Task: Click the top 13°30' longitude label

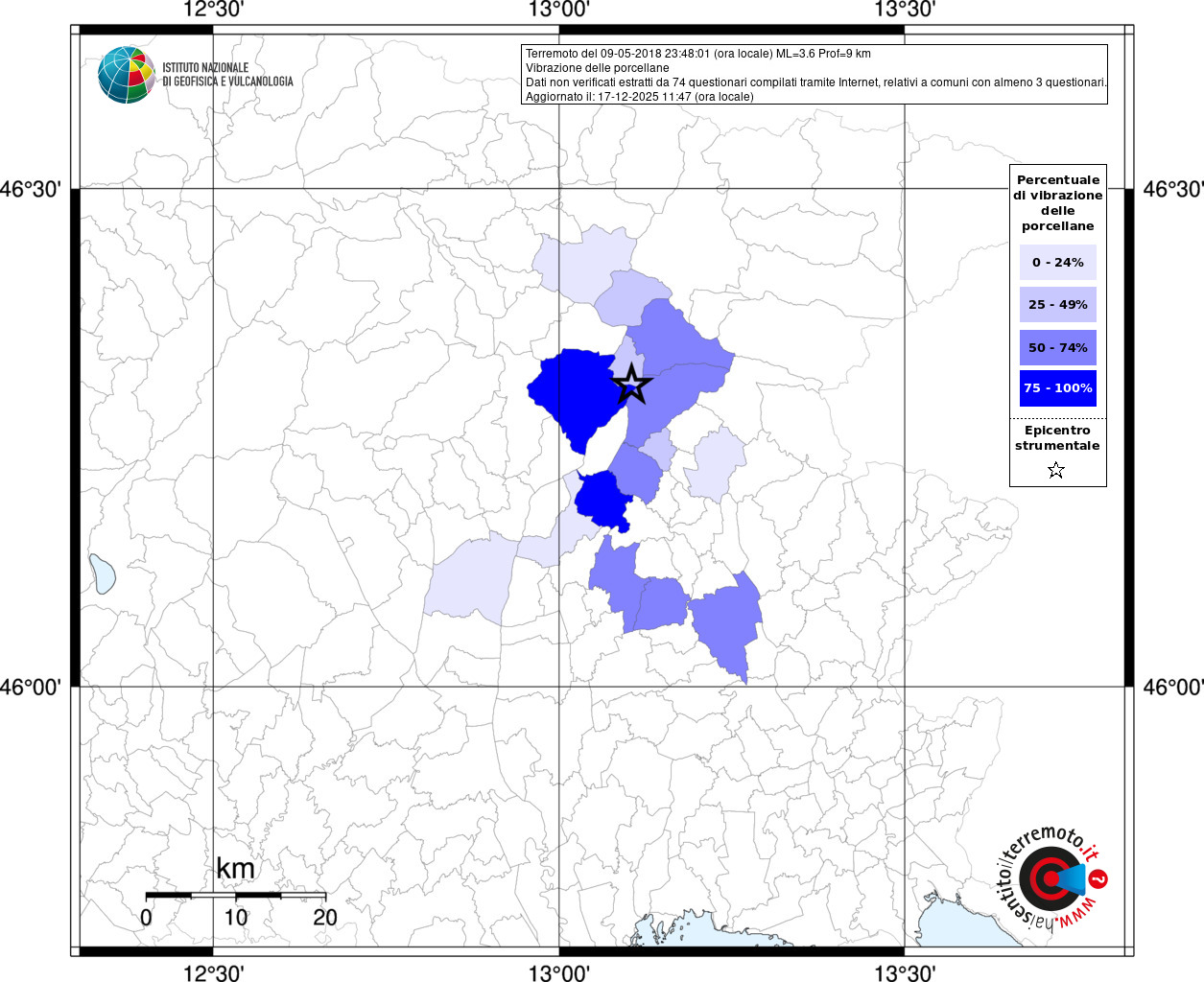Action: point(905,11)
